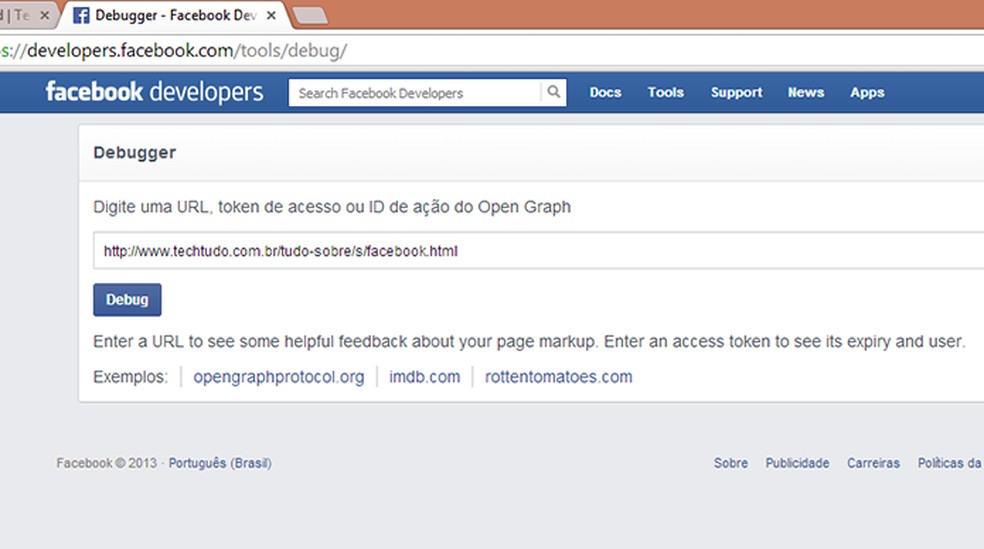Screen dimensions: 984x549
Task: Click the Carreiras footer link
Action: [x=873, y=464]
